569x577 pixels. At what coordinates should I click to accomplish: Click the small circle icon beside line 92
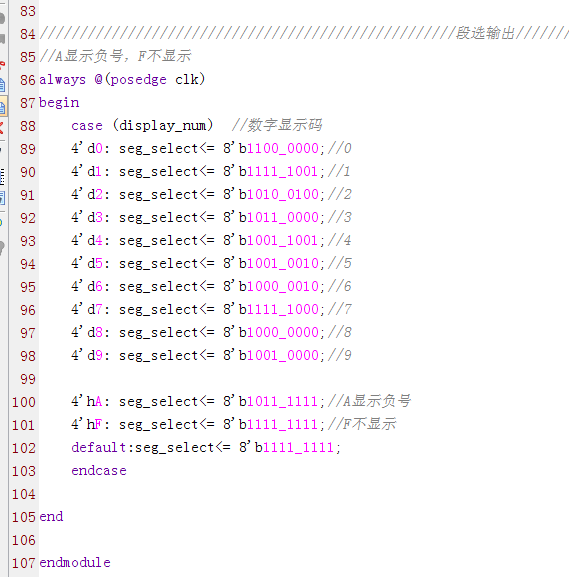tap(1, 223)
